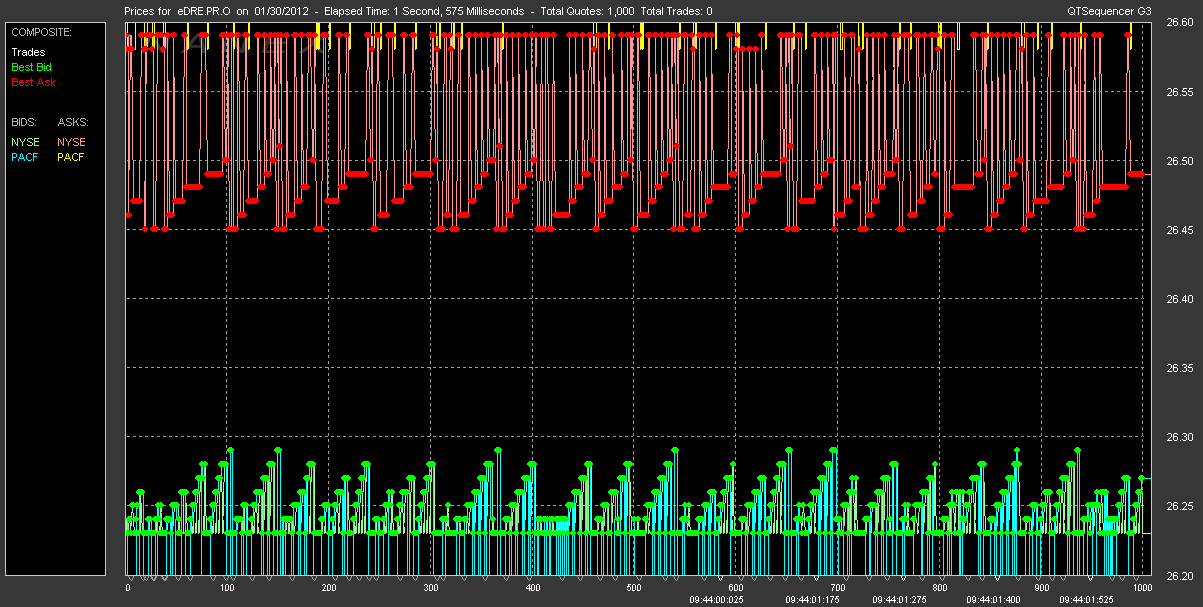The height and width of the screenshot is (607, 1203).
Task: Select the pink NYSE asks legend label
Action: pos(72,142)
